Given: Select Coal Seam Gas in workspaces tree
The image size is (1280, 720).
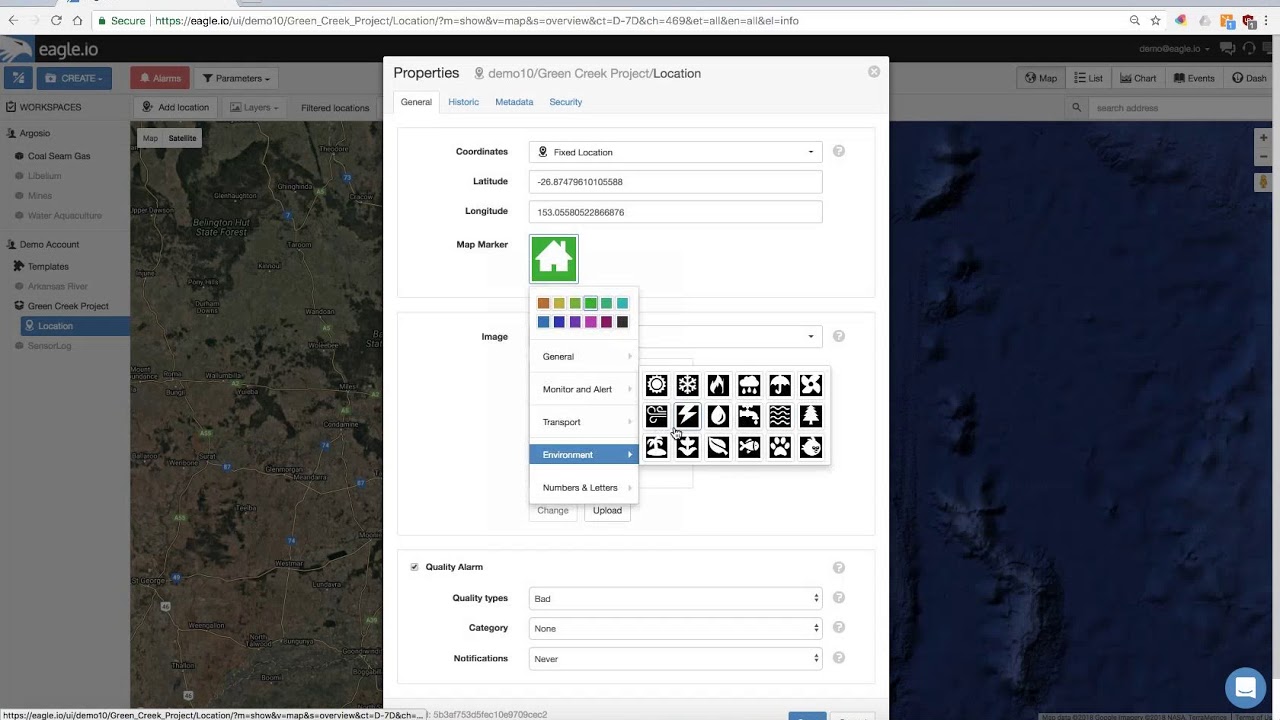Looking at the screenshot, I should 59,156.
